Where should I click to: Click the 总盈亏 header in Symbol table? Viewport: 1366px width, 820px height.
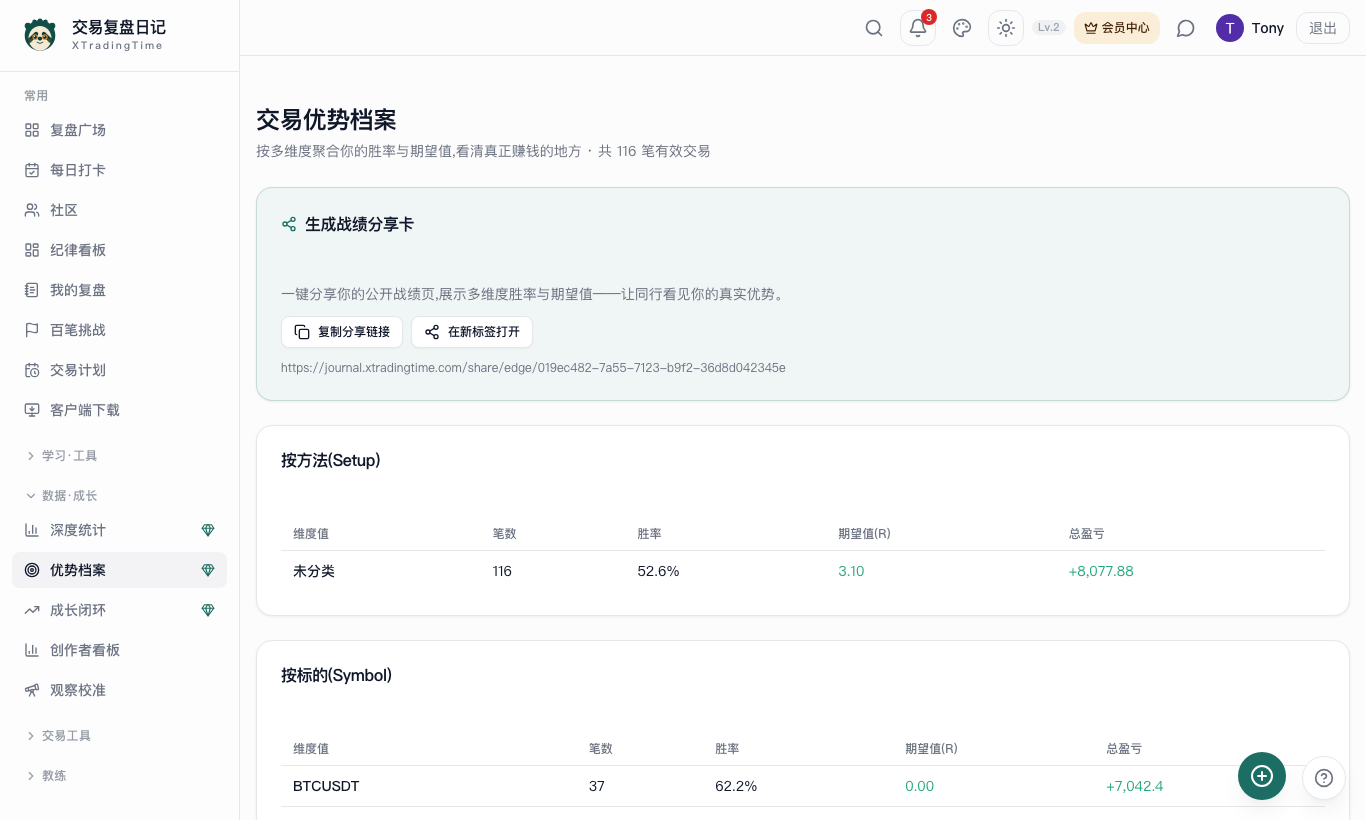[x=1124, y=749]
